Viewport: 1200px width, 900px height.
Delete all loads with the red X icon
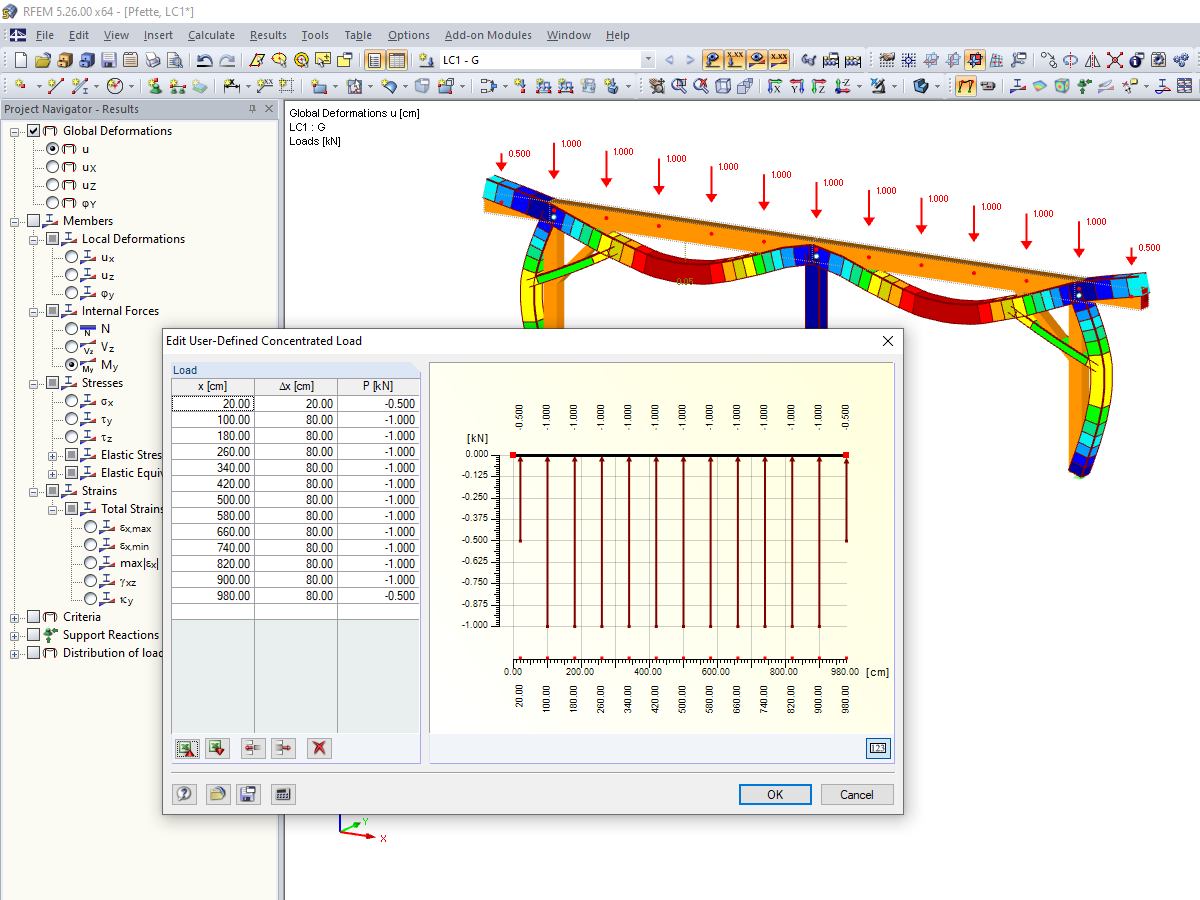[319, 748]
